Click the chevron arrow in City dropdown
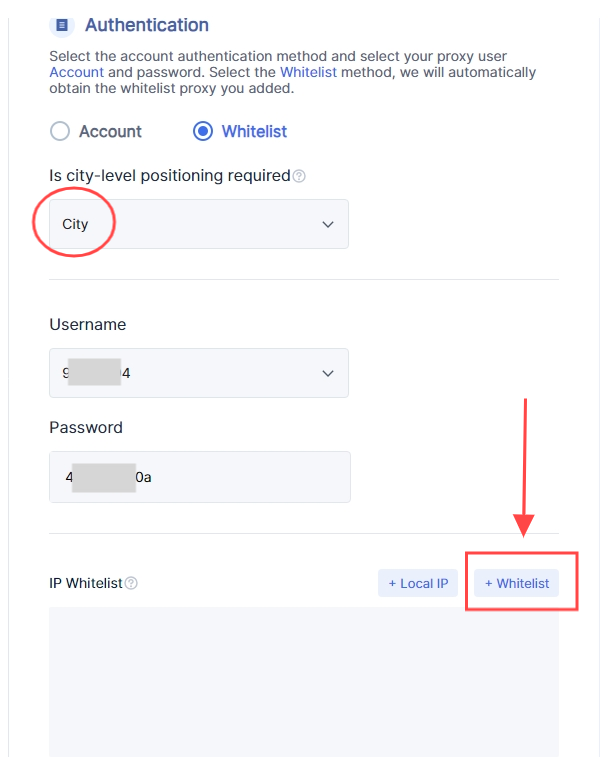The width and height of the screenshot is (608, 757). tap(328, 224)
